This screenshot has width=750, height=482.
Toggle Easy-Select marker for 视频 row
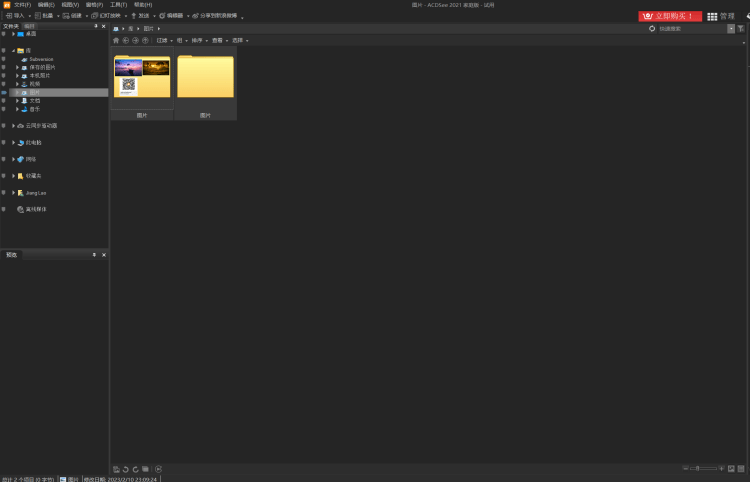click(x=4, y=84)
